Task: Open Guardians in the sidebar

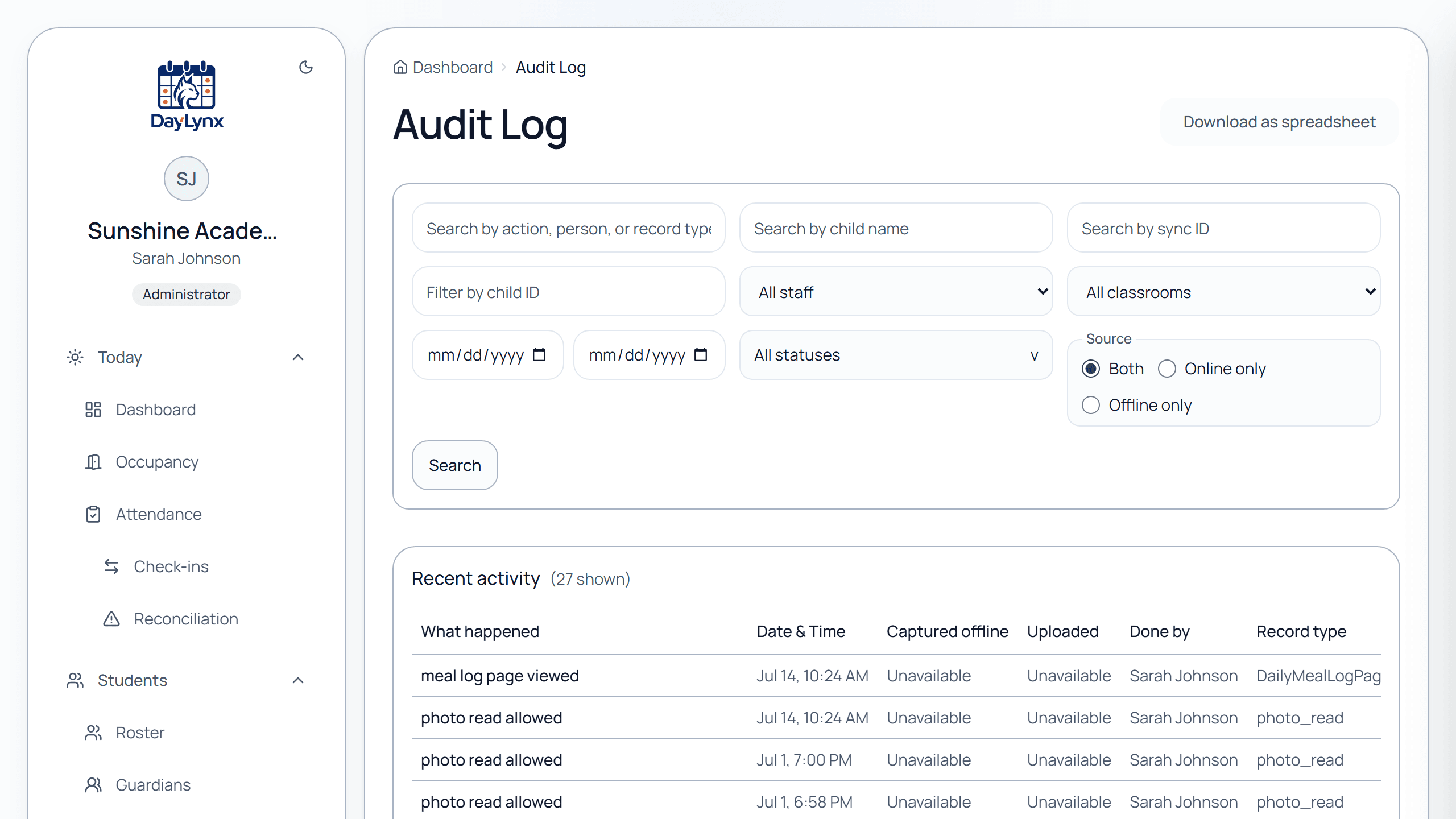Action: tap(153, 785)
